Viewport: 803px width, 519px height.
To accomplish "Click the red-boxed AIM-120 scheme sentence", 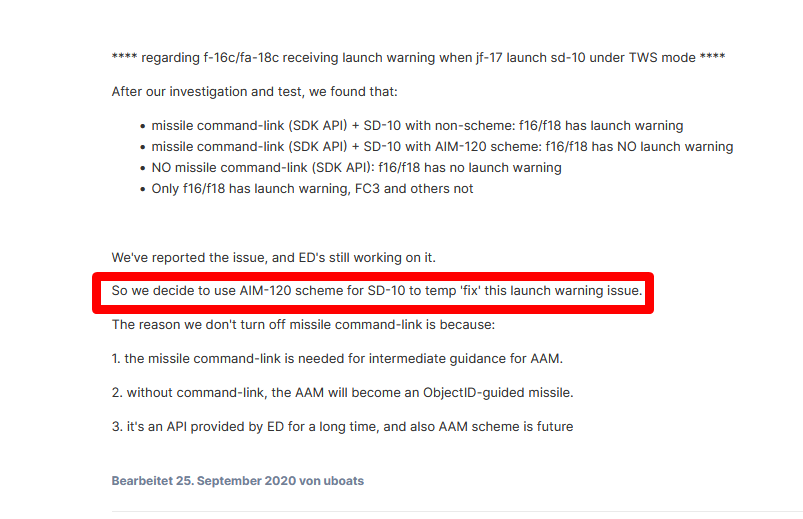I will click(377, 290).
